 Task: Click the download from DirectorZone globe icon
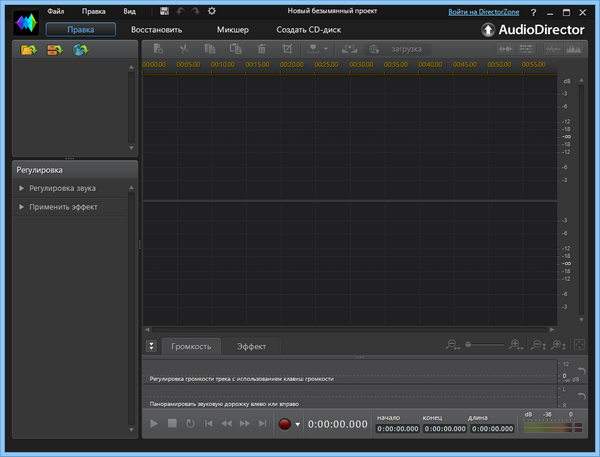(x=79, y=50)
